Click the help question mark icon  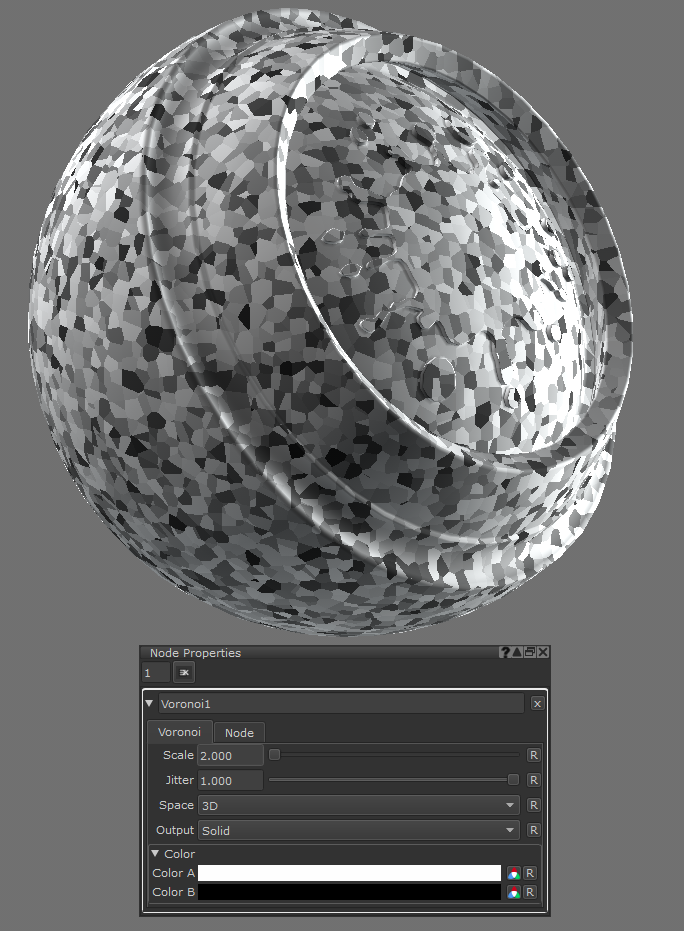click(x=506, y=652)
